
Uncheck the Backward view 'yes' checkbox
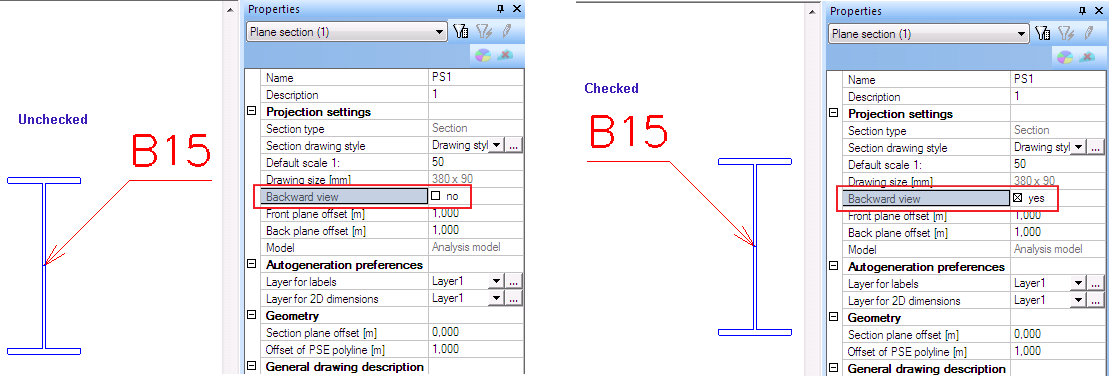pyautogui.click(x=1017, y=198)
